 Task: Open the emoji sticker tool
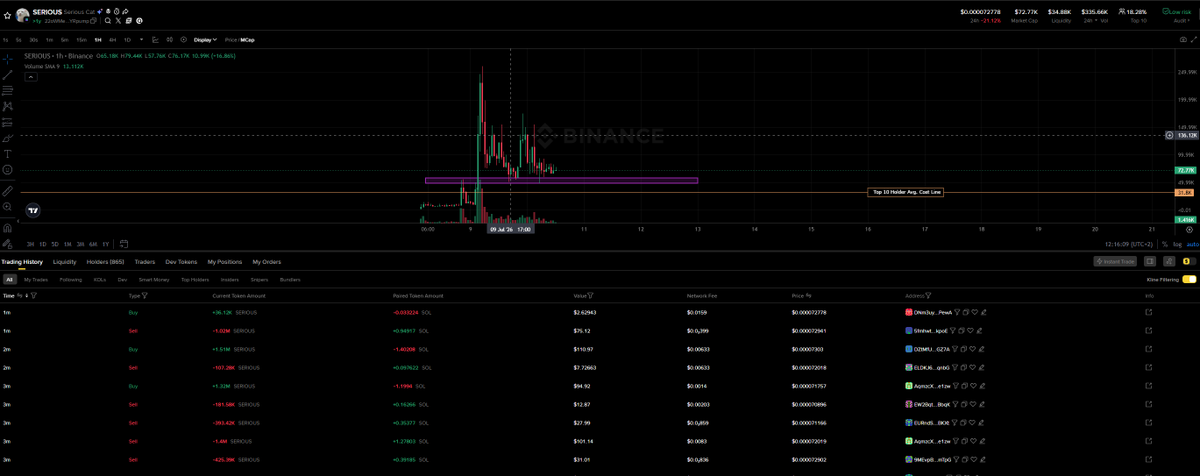click(8, 170)
